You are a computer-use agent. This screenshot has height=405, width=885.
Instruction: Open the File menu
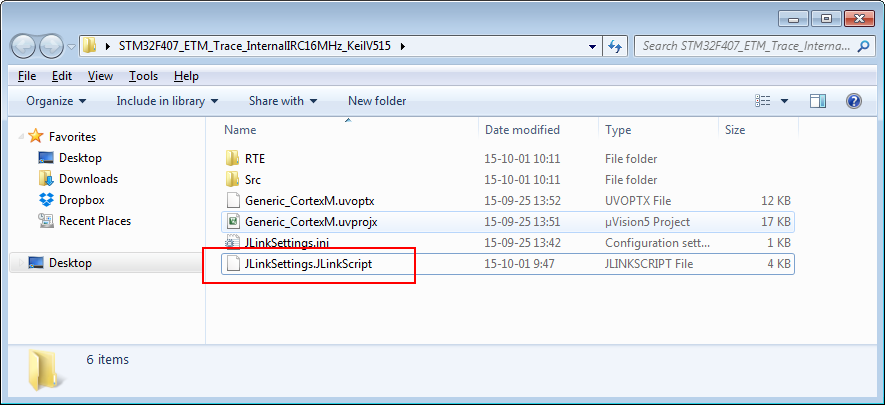(x=27, y=76)
